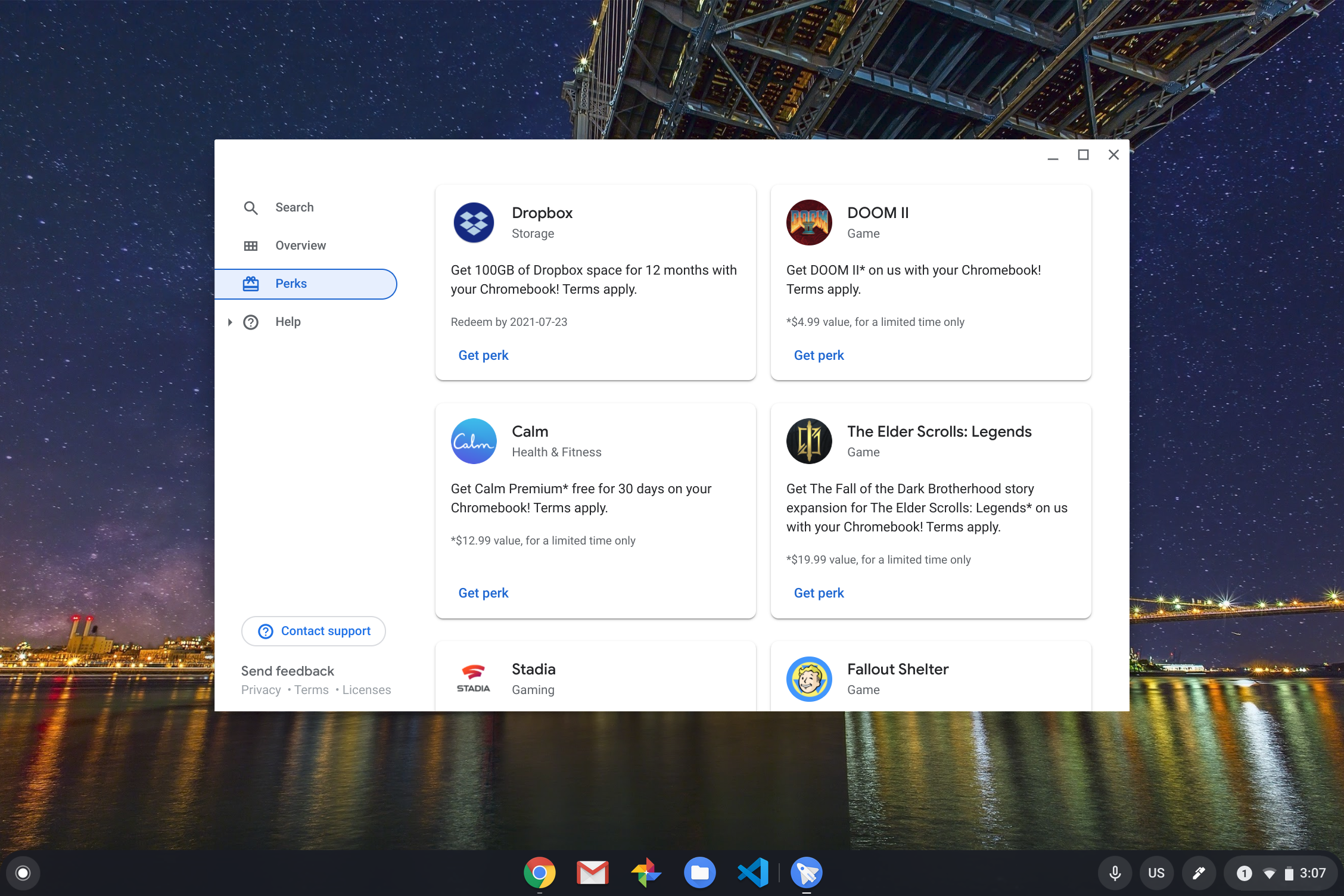Click the Stadia gaming perk icon
Viewport: 1344px width, 896px height.
474,676
